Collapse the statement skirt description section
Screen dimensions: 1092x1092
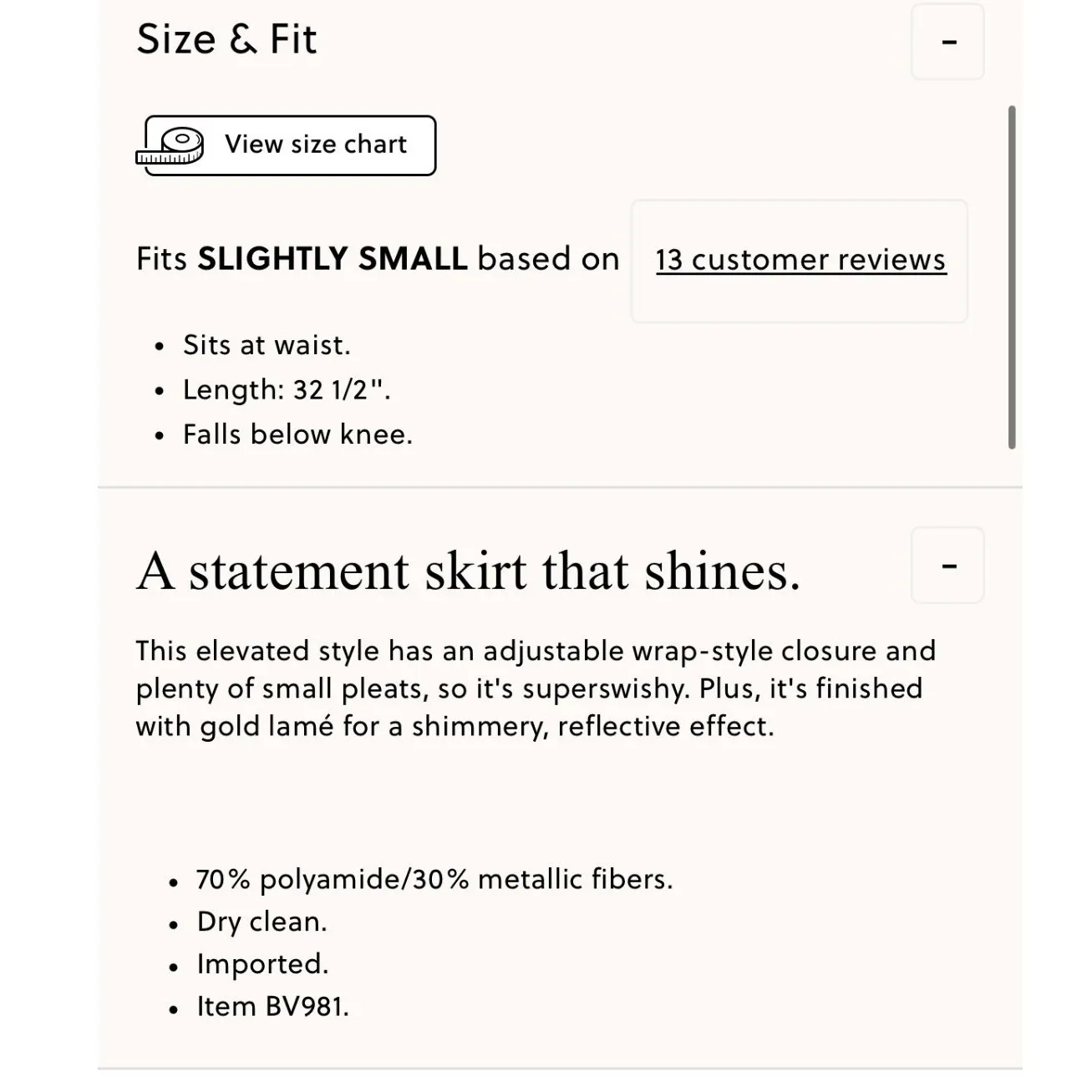point(947,566)
